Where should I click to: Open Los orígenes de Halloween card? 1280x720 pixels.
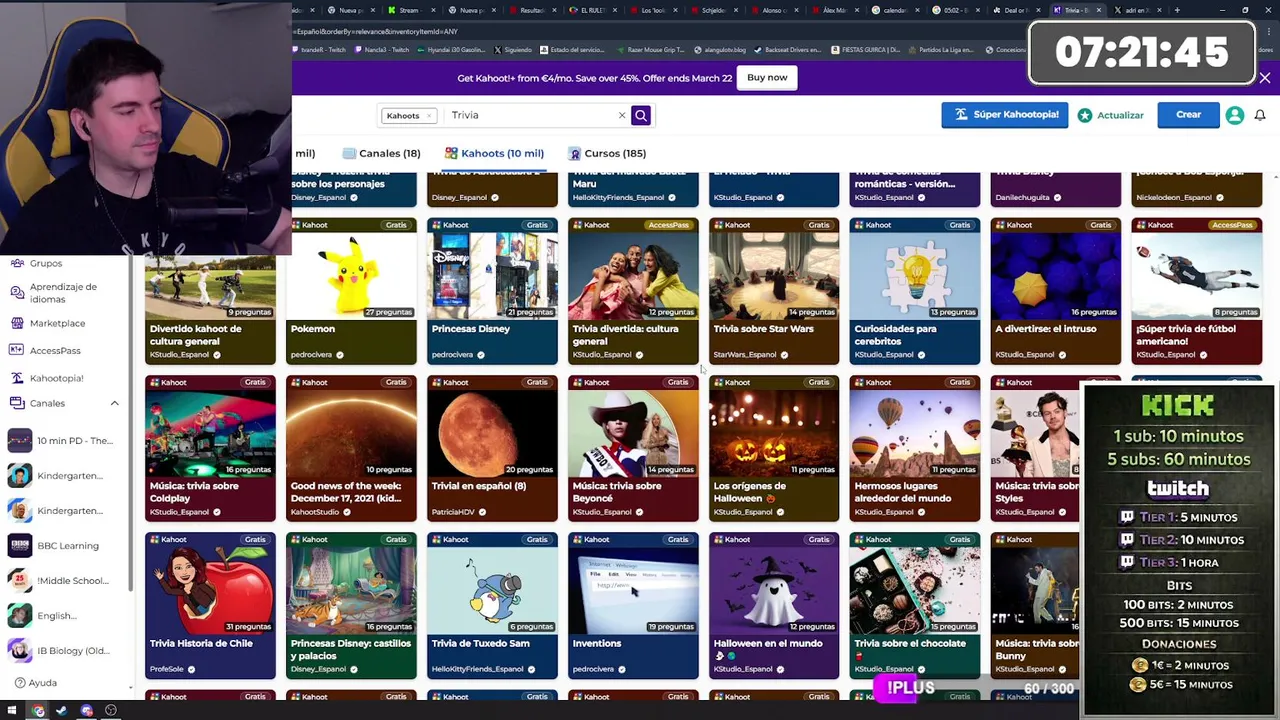[774, 448]
